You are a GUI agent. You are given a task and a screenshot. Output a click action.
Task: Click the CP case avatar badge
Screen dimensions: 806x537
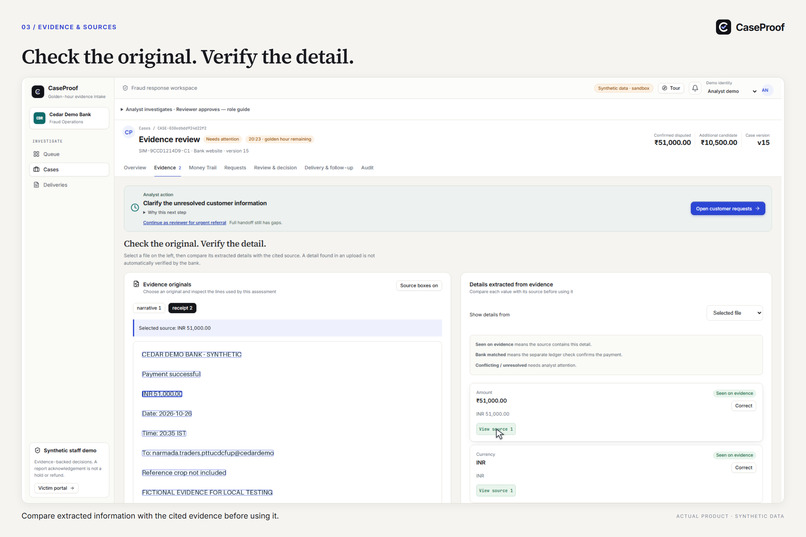[129, 132]
